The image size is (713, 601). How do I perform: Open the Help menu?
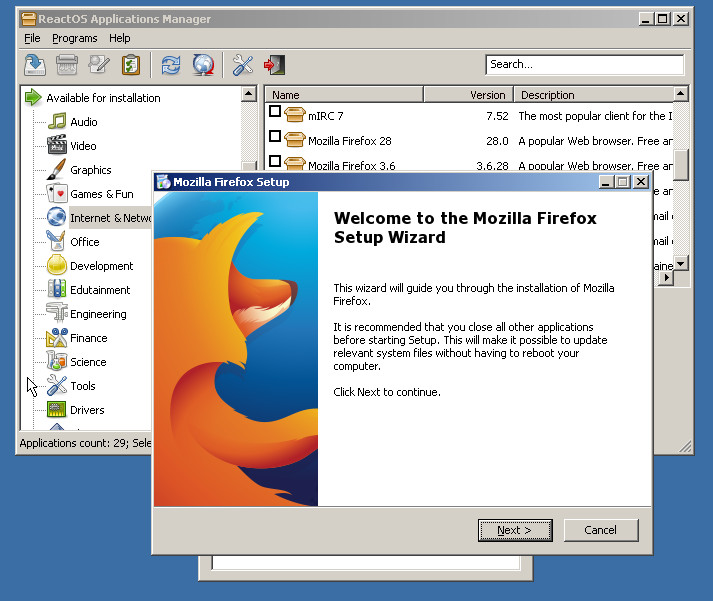click(120, 38)
